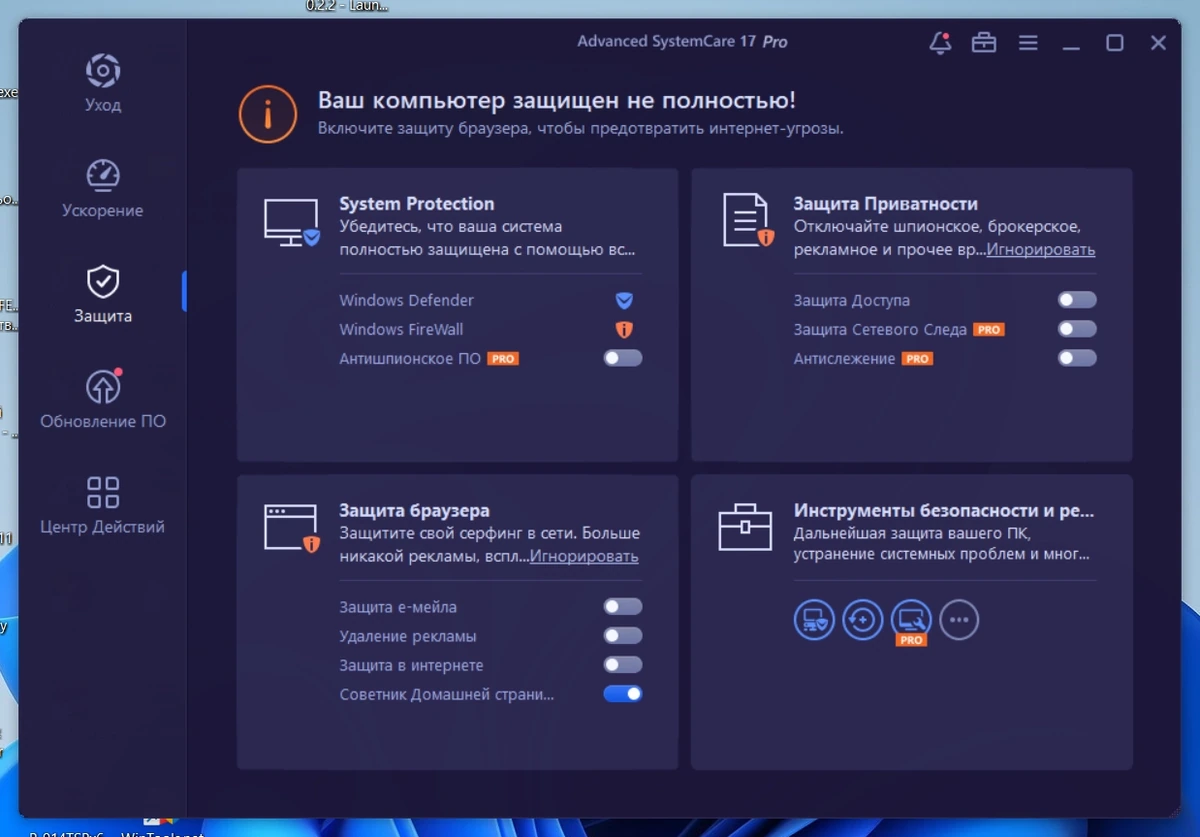Click the PRO badge next to Антишпионское ПО

click(x=503, y=358)
